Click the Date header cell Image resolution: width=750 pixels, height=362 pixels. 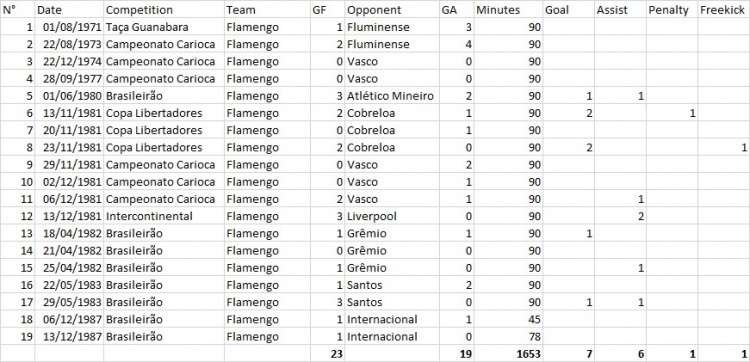tap(69, 10)
